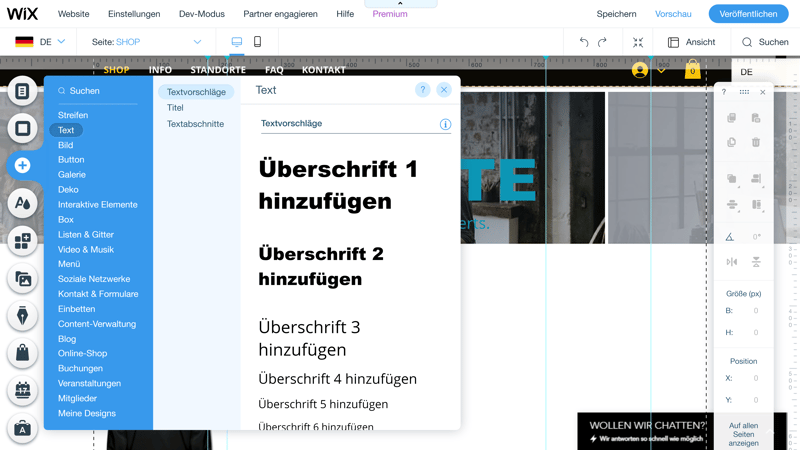Screen dimensions: 800x450
Task: Open the Online Store shopping bag icon
Action: [22, 353]
